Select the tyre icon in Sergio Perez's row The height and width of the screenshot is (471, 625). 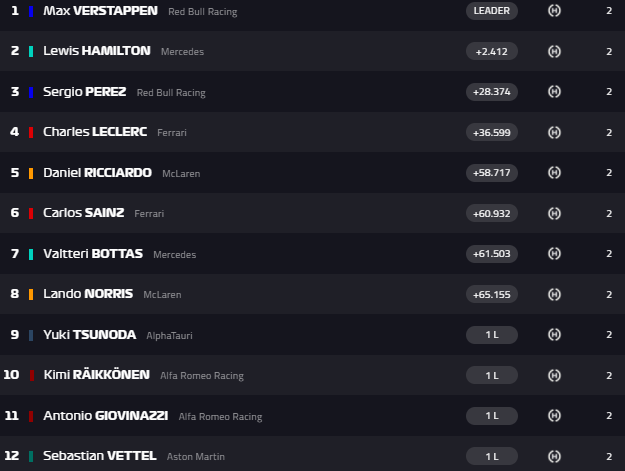click(555, 92)
